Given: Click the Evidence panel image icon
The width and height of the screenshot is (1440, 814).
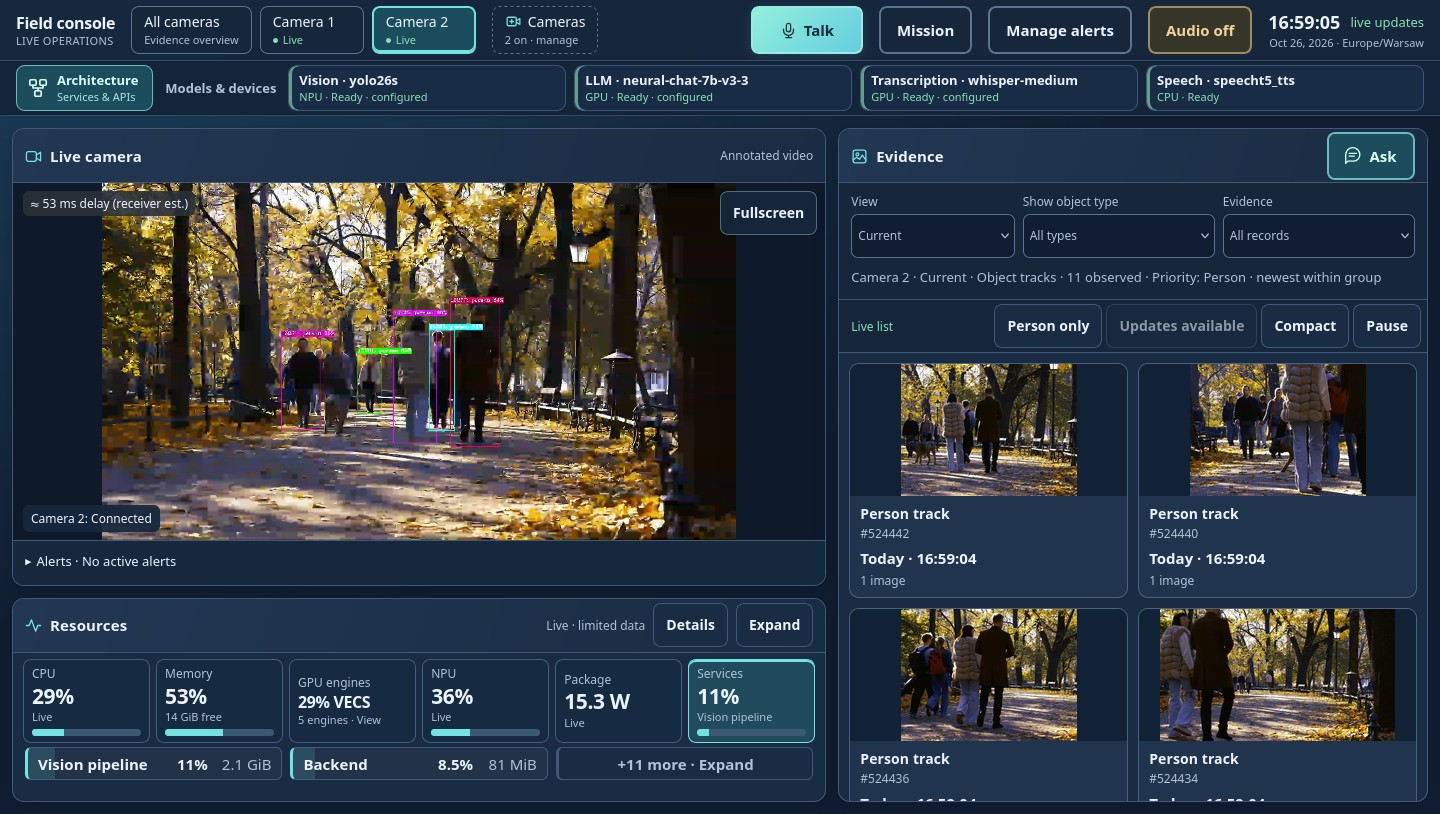Looking at the screenshot, I should pos(859,157).
